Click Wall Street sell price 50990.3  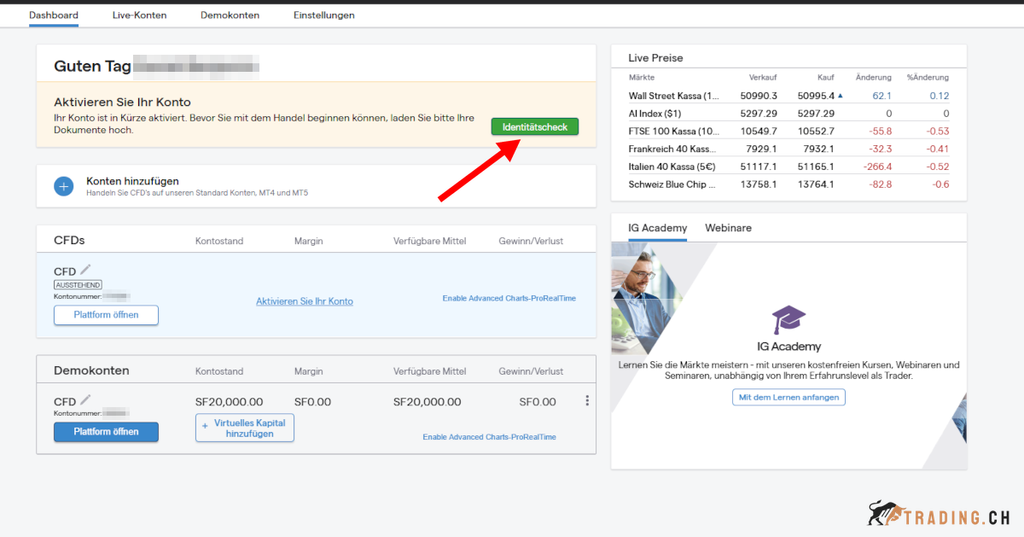(x=759, y=95)
